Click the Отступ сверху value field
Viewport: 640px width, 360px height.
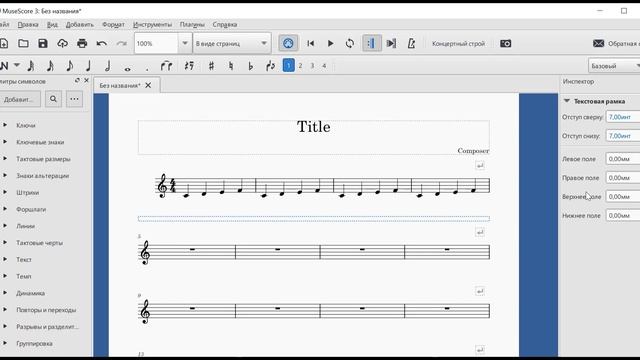[623, 117]
